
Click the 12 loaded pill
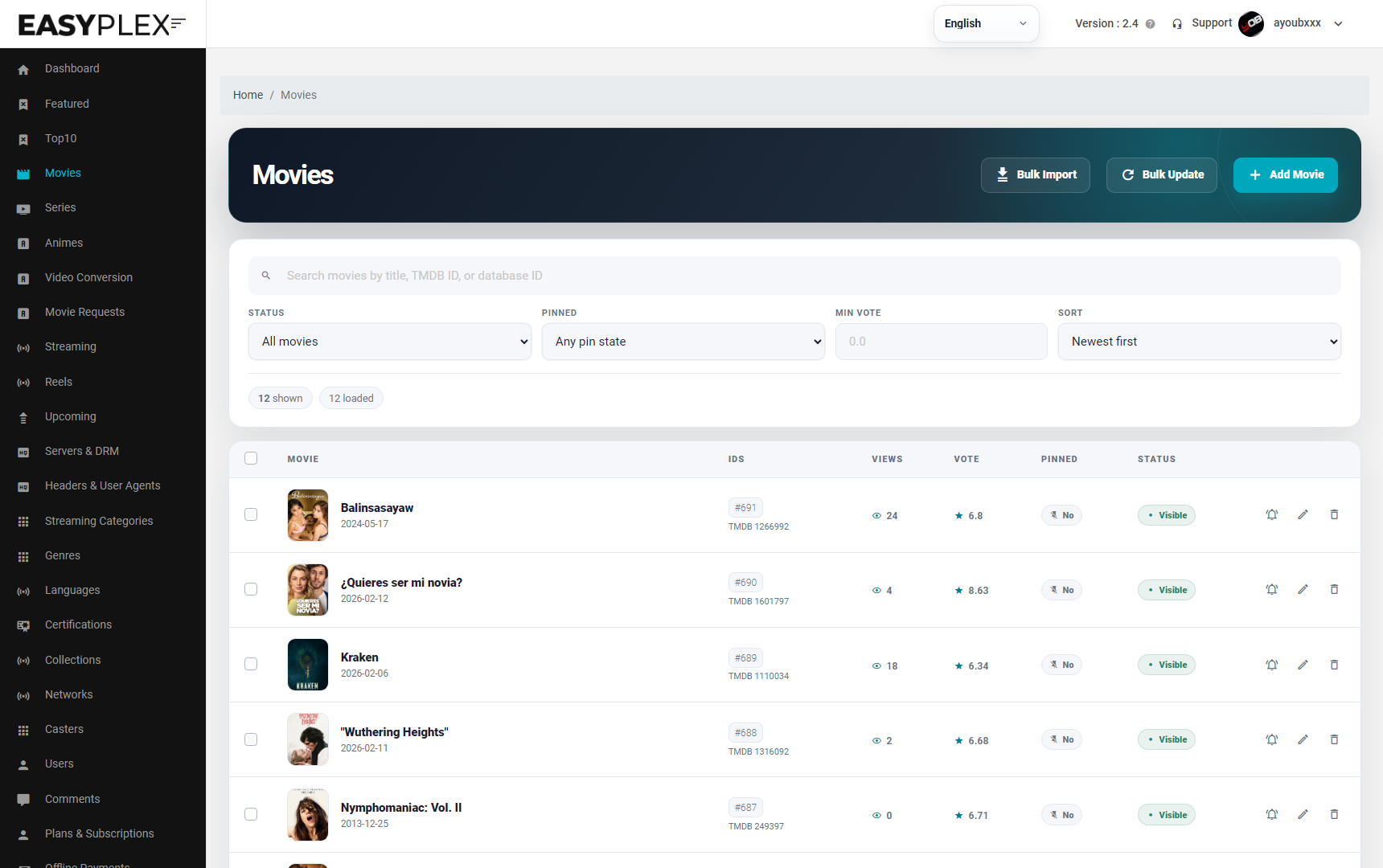point(351,398)
